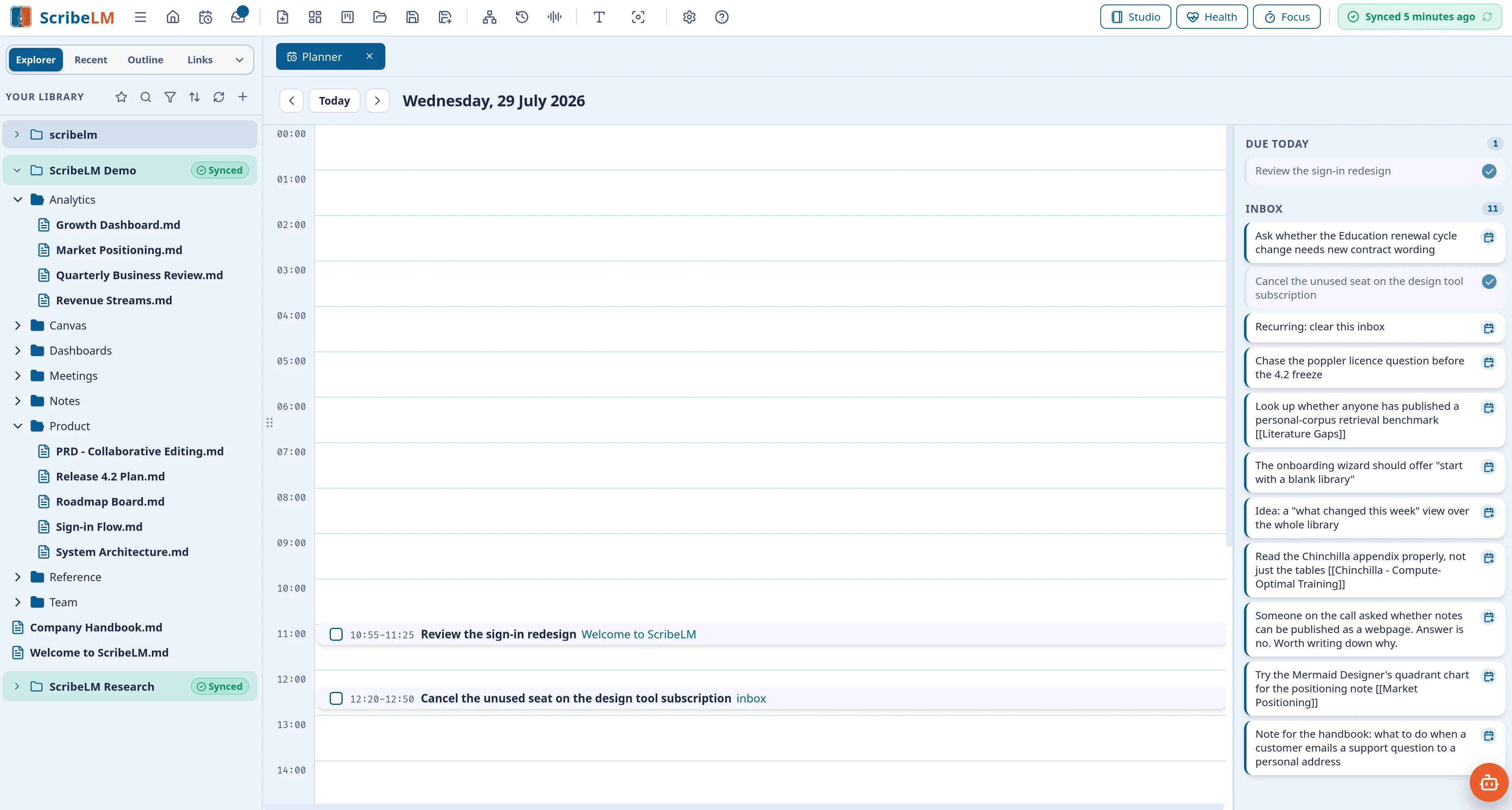
Task: Add a new library with plus icon
Action: point(243,97)
